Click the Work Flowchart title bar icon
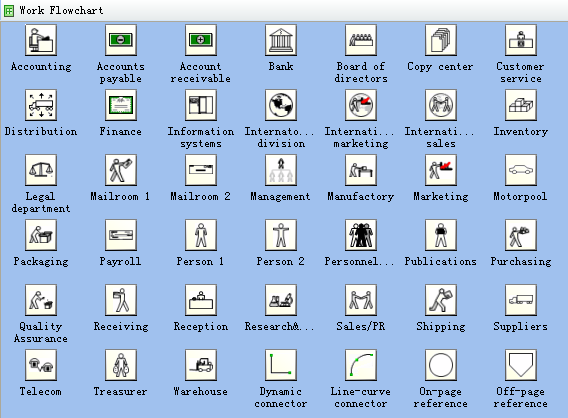 pyautogui.click(x=9, y=11)
